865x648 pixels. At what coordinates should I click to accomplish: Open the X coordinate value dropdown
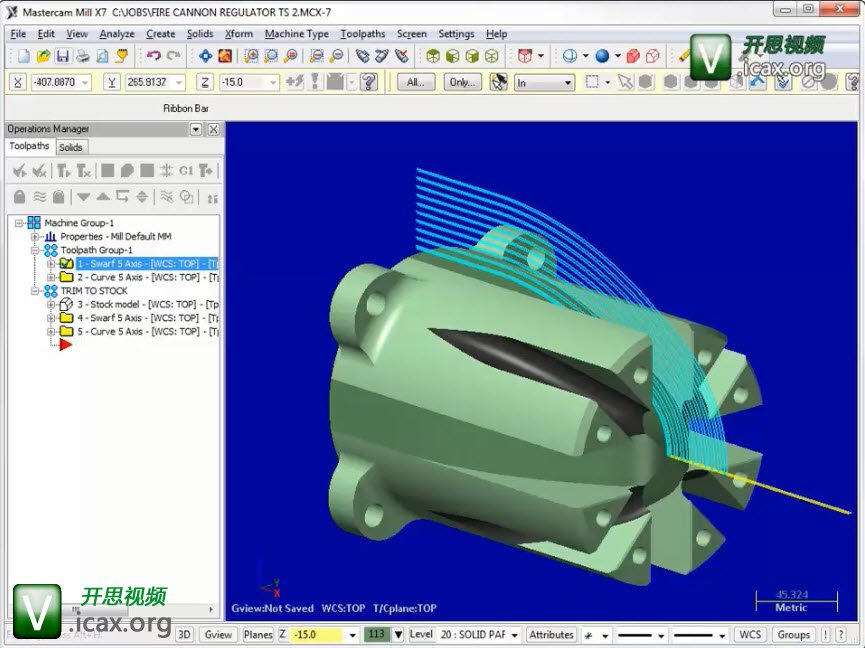coord(85,83)
